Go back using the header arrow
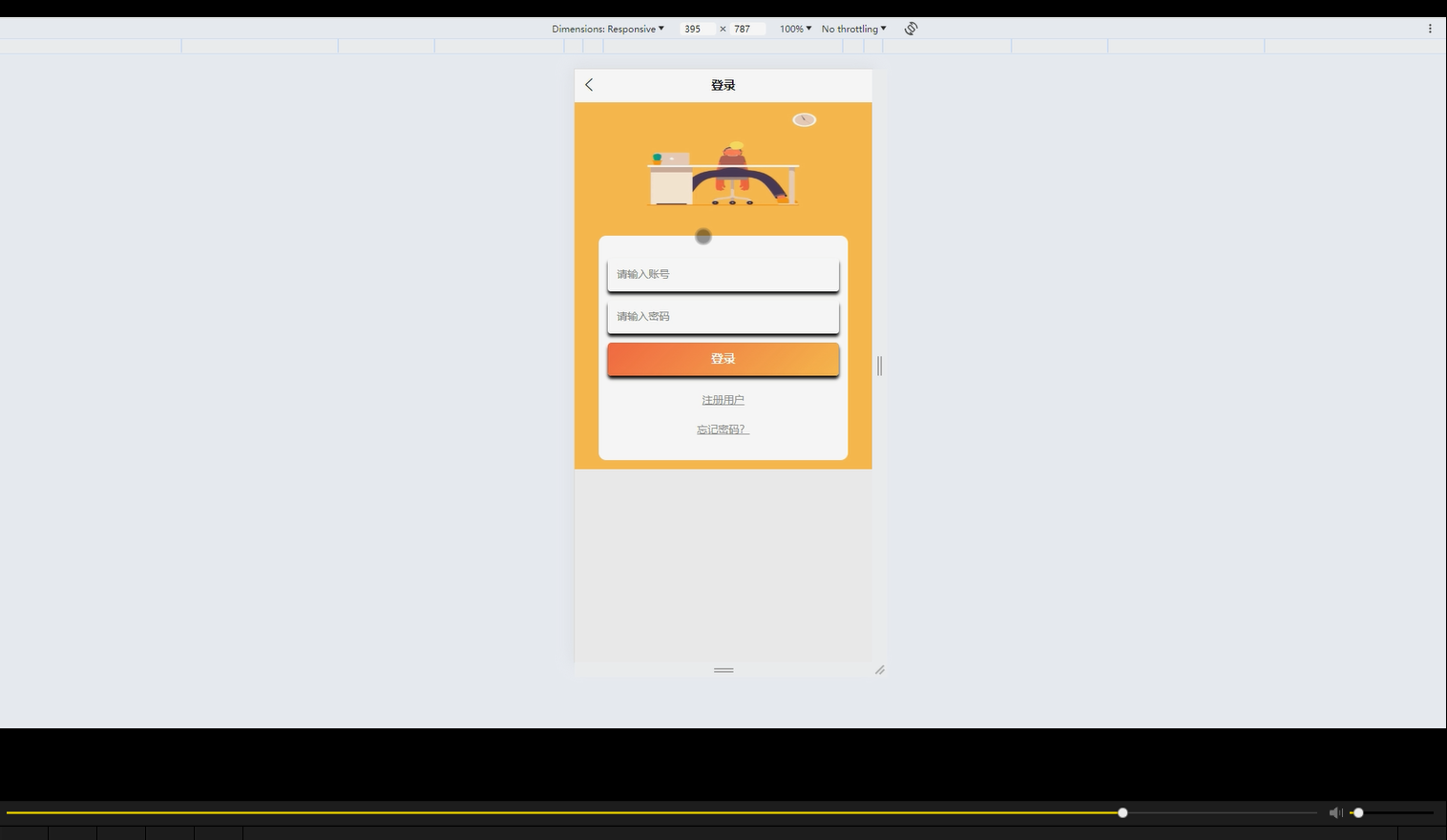Viewport: 1447px width, 840px height. coord(589,85)
